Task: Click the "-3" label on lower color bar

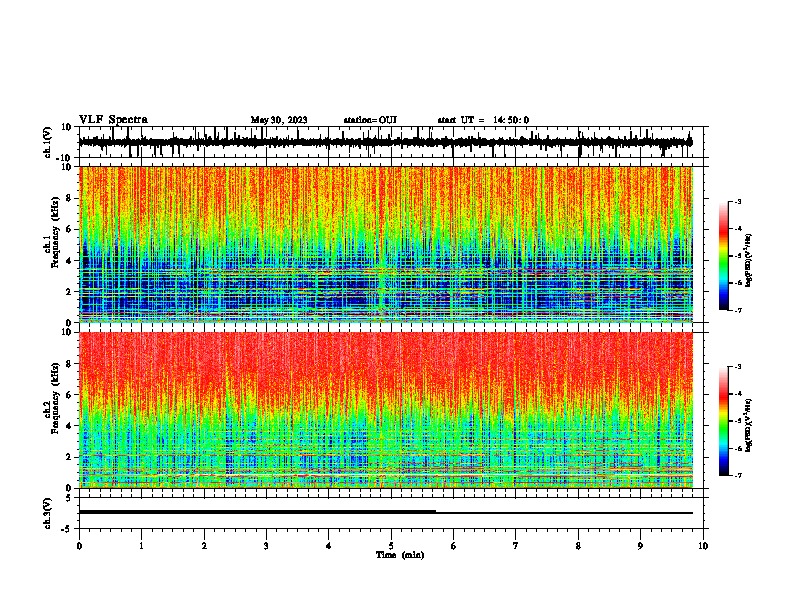Action: click(738, 367)
